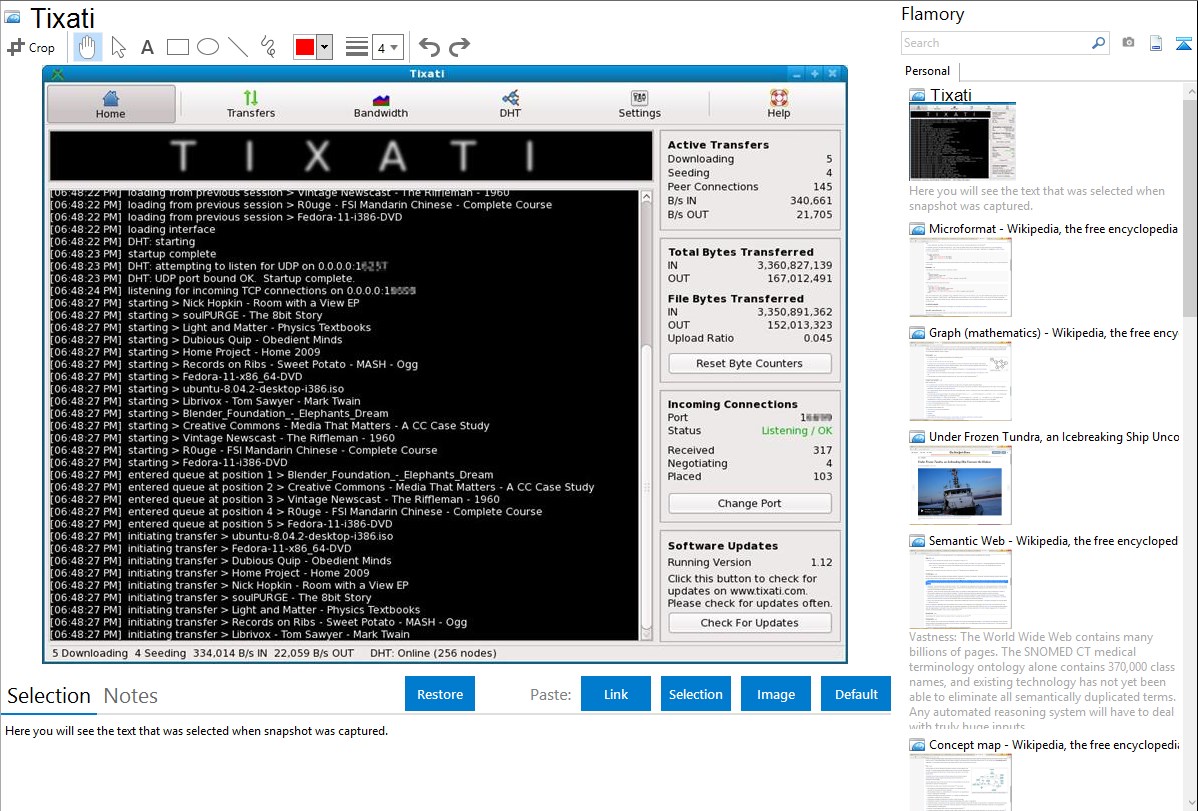Click the line thickness icon
This screenshot has width=1198, height=811.
tap(356, 47)
